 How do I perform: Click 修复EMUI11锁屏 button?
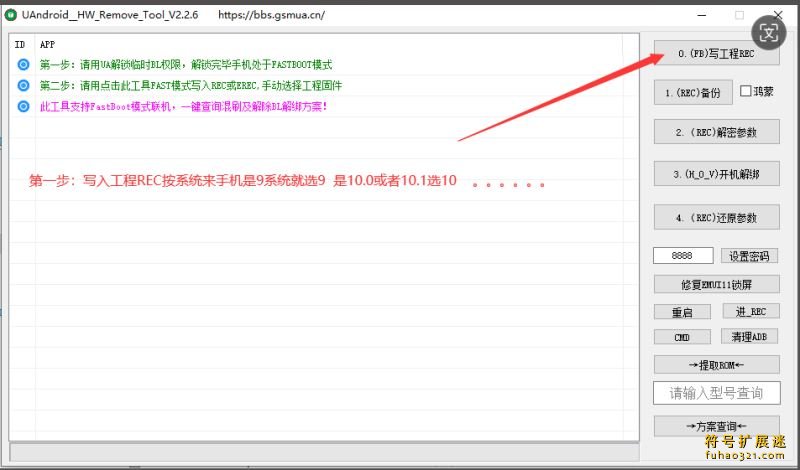(x=716, y=284)
